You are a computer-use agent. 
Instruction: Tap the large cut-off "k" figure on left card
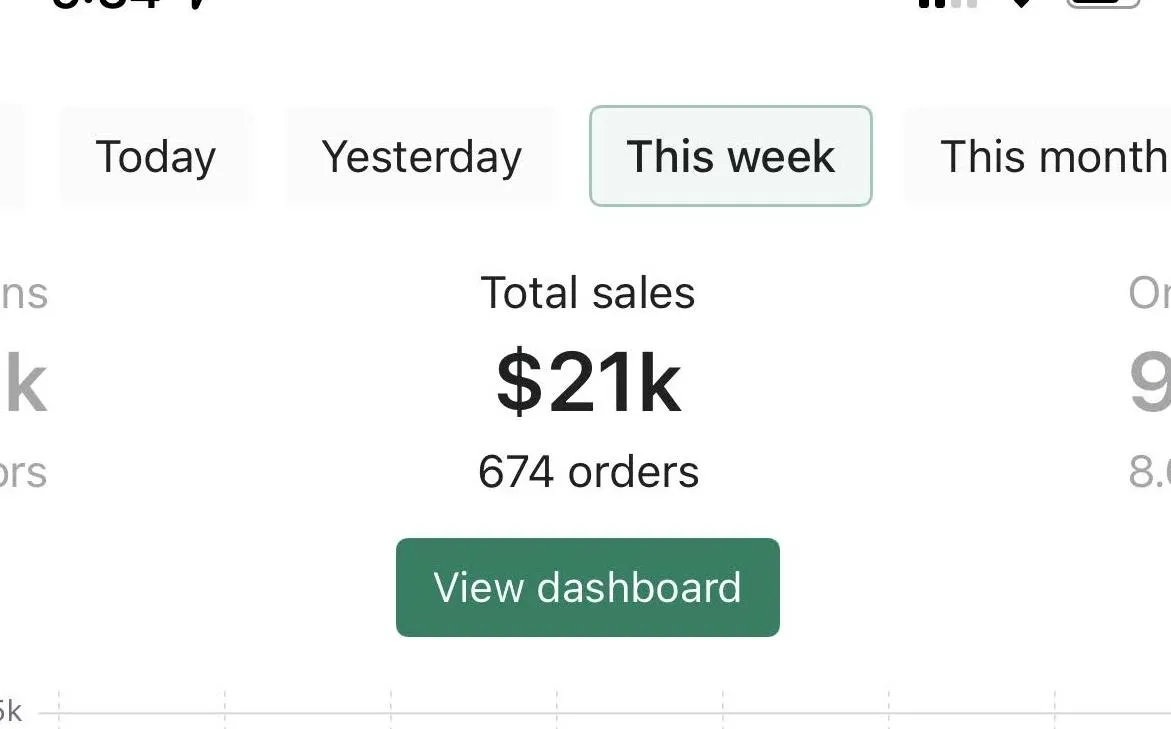pyautogui.click(x=26, y=383)
